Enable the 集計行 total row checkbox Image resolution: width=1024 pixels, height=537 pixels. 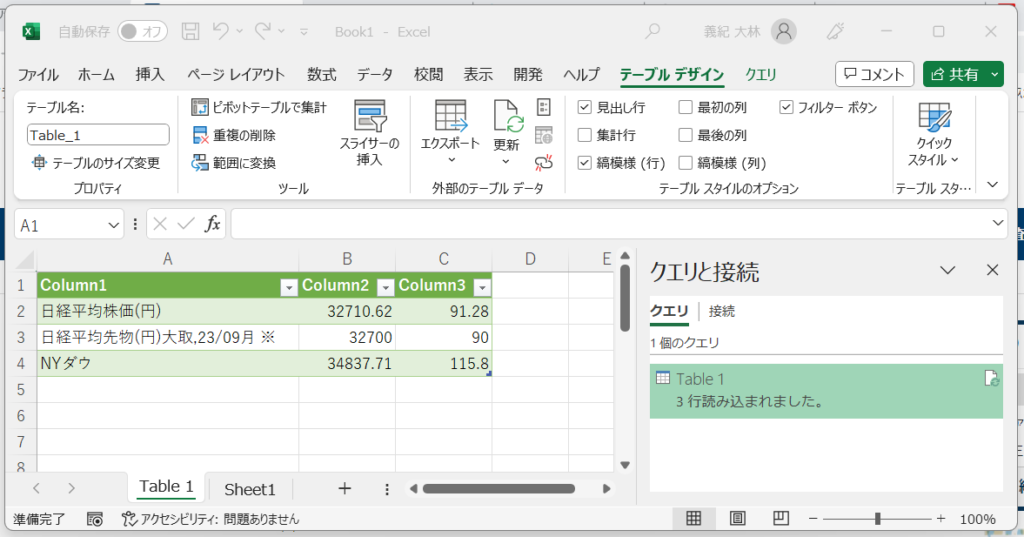(x=585, y=135)
